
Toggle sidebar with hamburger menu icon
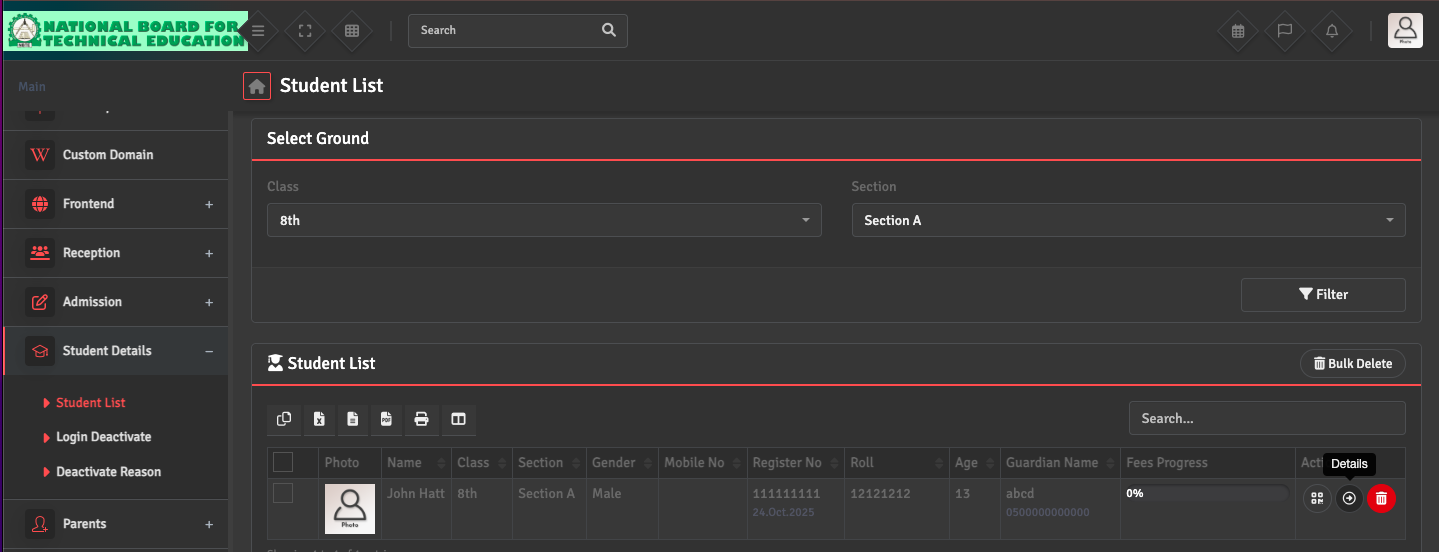pos(258,31)
